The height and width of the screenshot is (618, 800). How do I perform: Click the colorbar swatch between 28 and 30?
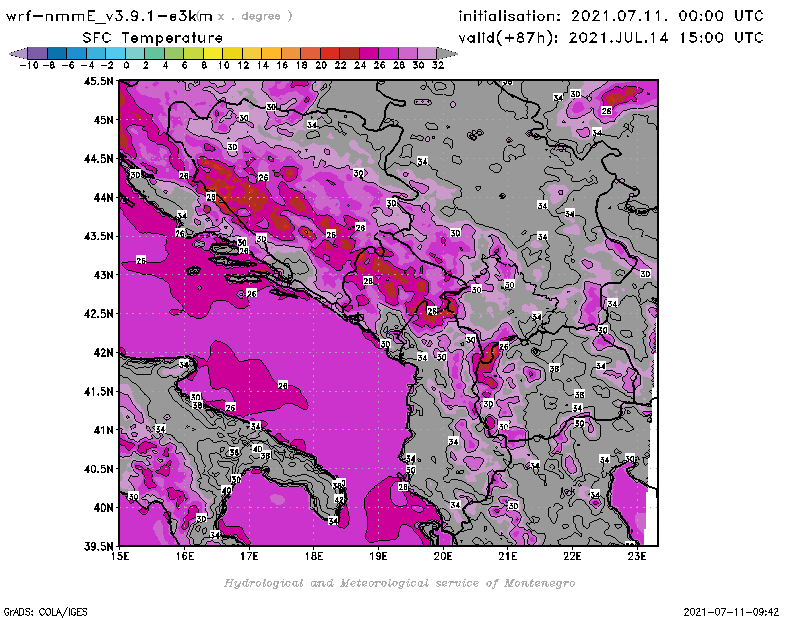408,53
